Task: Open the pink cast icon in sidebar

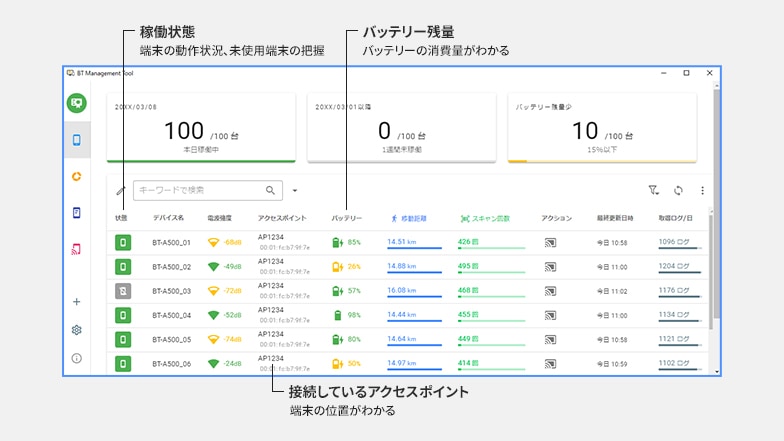Action: tap(77, 248)
